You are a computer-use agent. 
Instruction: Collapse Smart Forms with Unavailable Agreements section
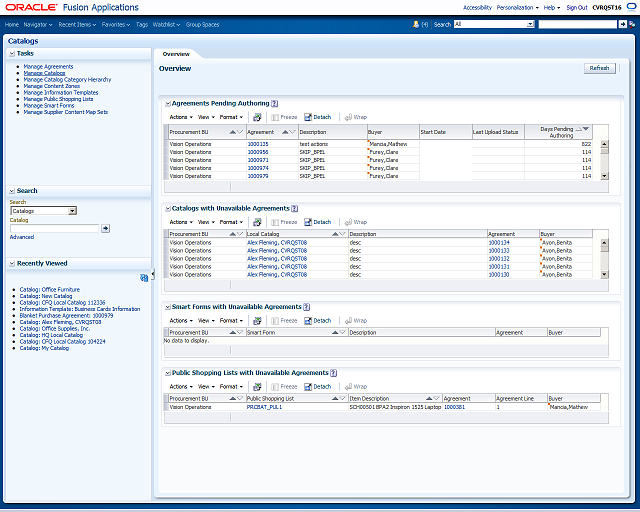point(168,307)
